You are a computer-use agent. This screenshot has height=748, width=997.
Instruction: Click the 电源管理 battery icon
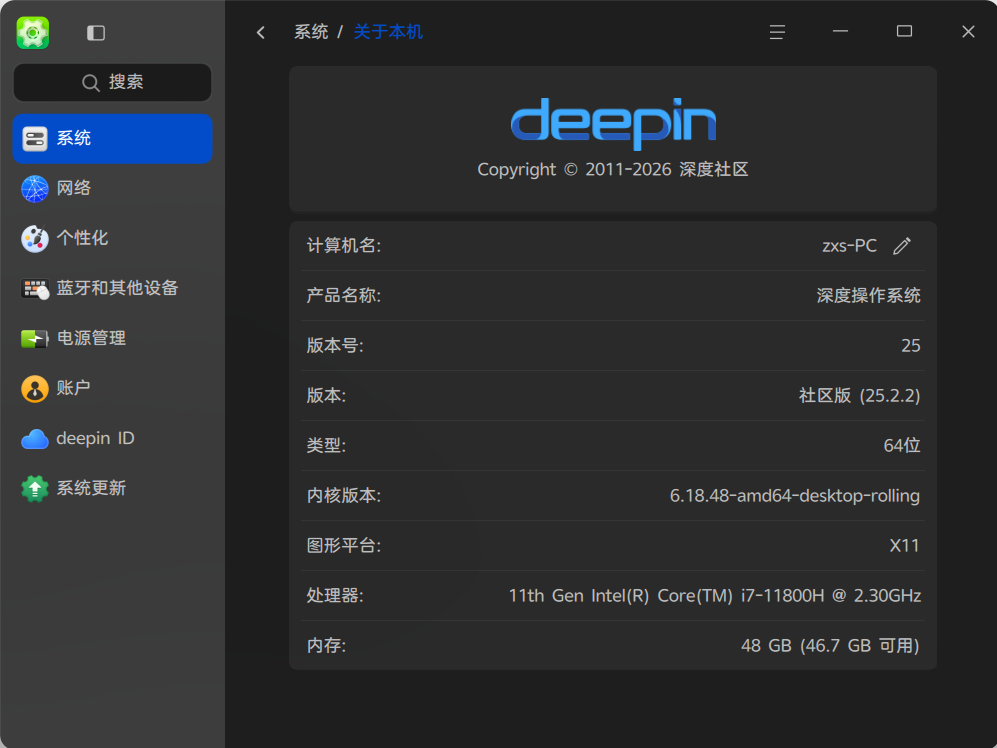(x=35, y=338)
